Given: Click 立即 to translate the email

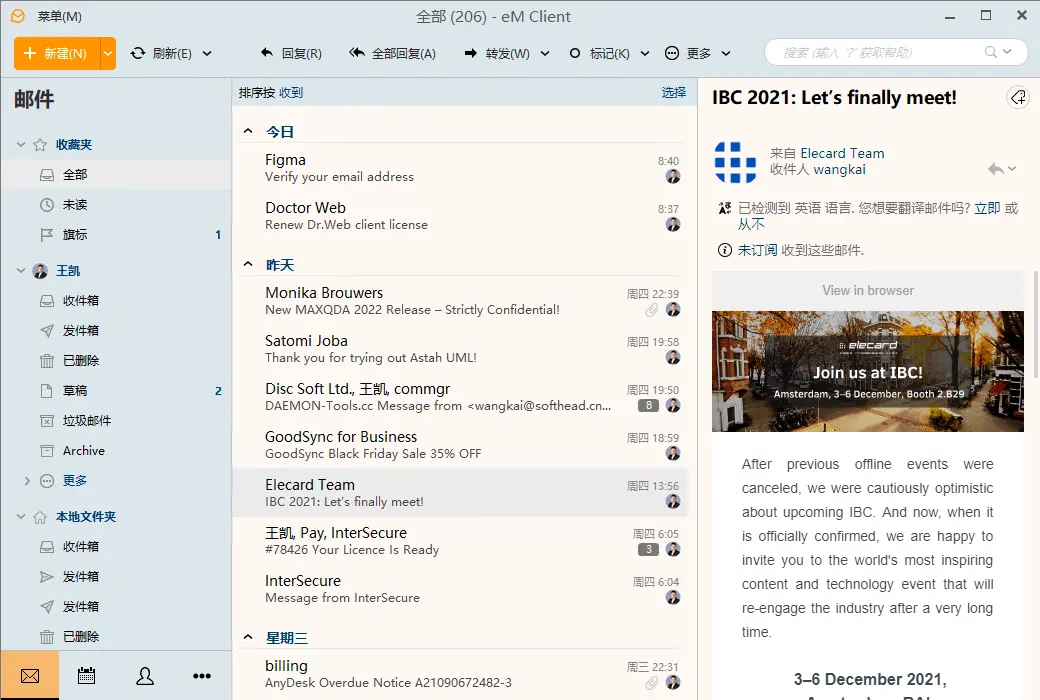Looking at the screenshot, I should [987, 208].
